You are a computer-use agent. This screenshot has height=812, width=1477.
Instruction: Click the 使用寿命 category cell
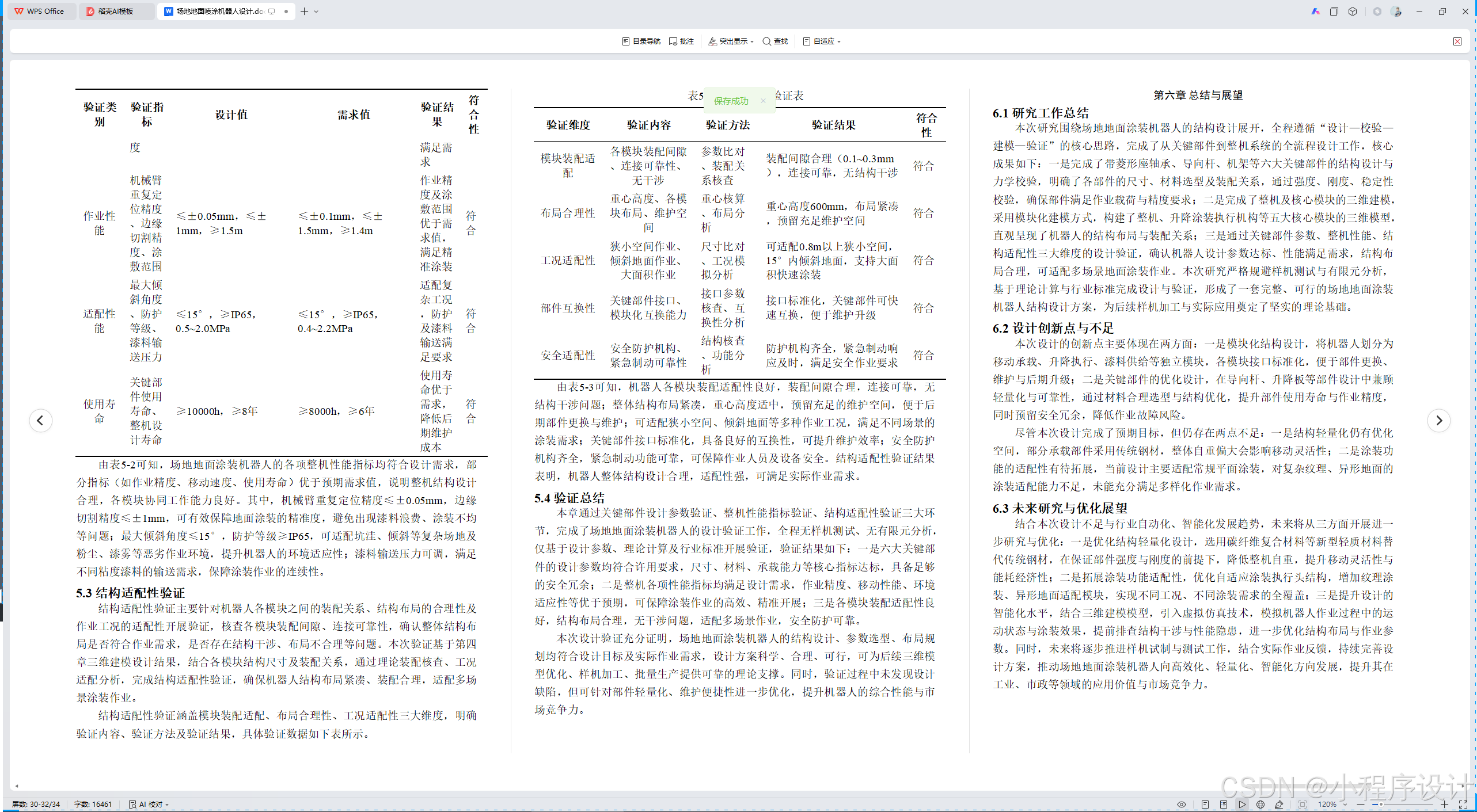tap(100, 411)
